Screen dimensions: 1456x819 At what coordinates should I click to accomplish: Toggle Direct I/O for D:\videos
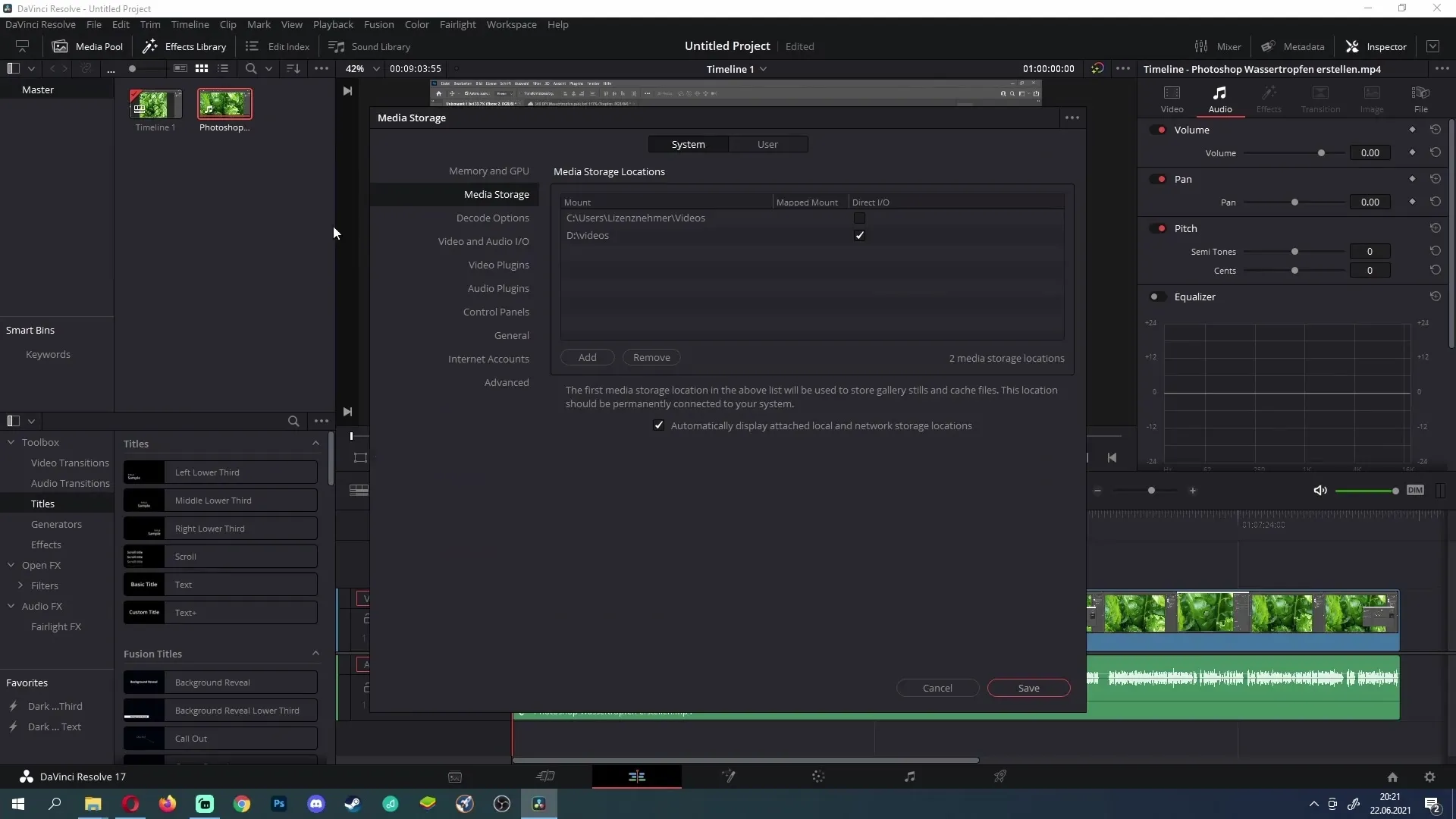click(x=859, y=234)
